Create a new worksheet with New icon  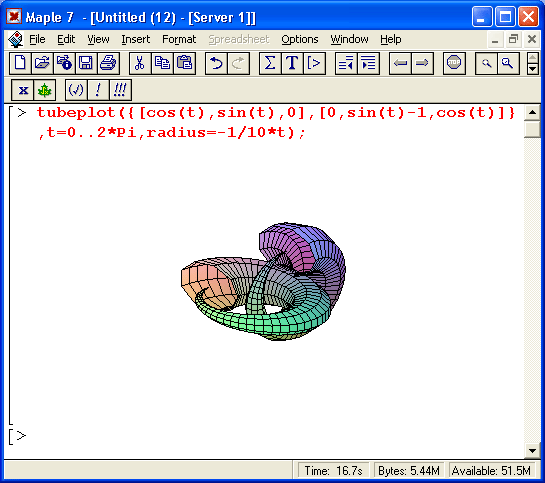(20, 64)
